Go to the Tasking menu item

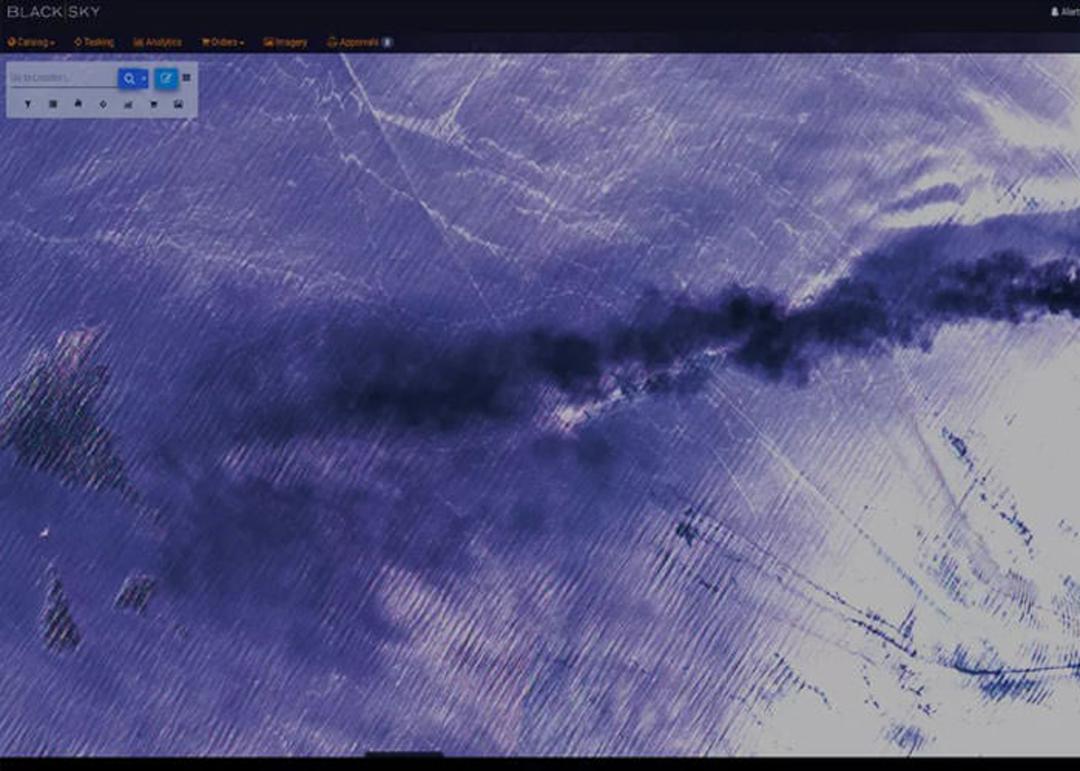[x=94, y=43]
